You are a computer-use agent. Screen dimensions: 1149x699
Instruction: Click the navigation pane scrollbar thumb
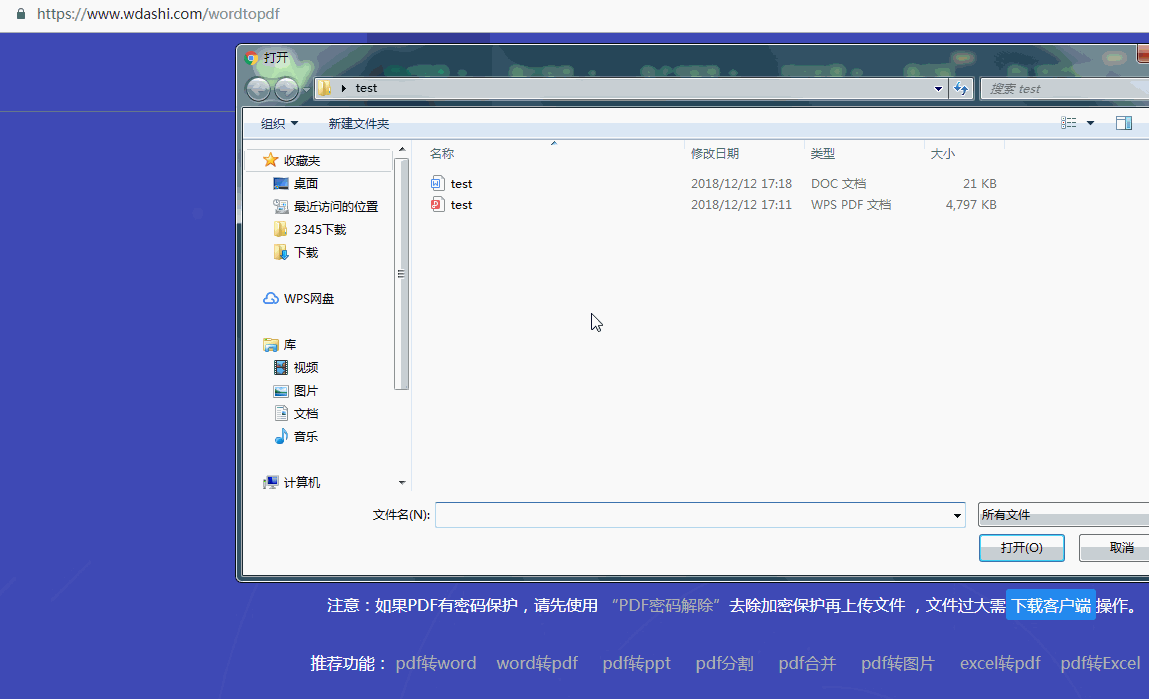pyautogui.click(x=400, y=273)
